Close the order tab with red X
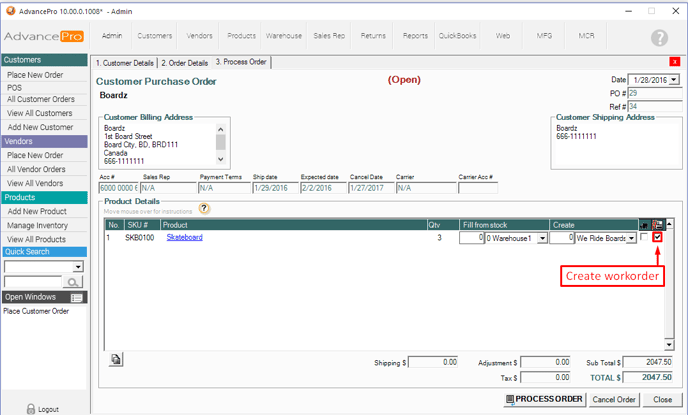Image resolution: width=688 pixels, height=415 pixels. [x=675, y=62]
